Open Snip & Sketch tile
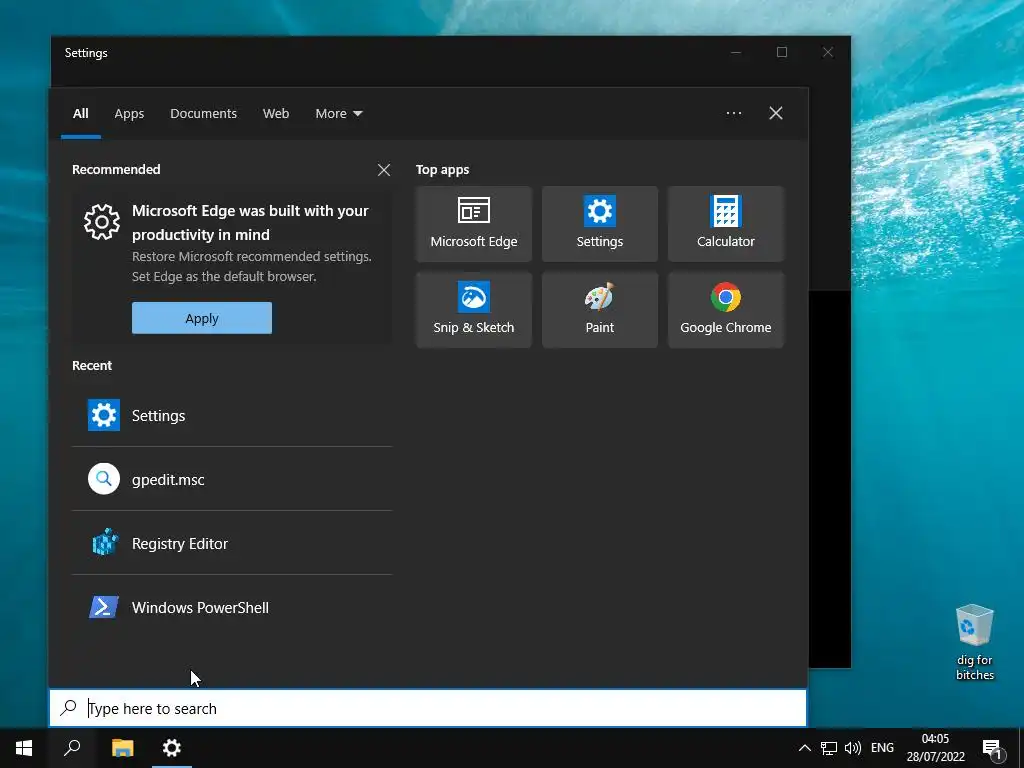 click(x=473, y=310)
